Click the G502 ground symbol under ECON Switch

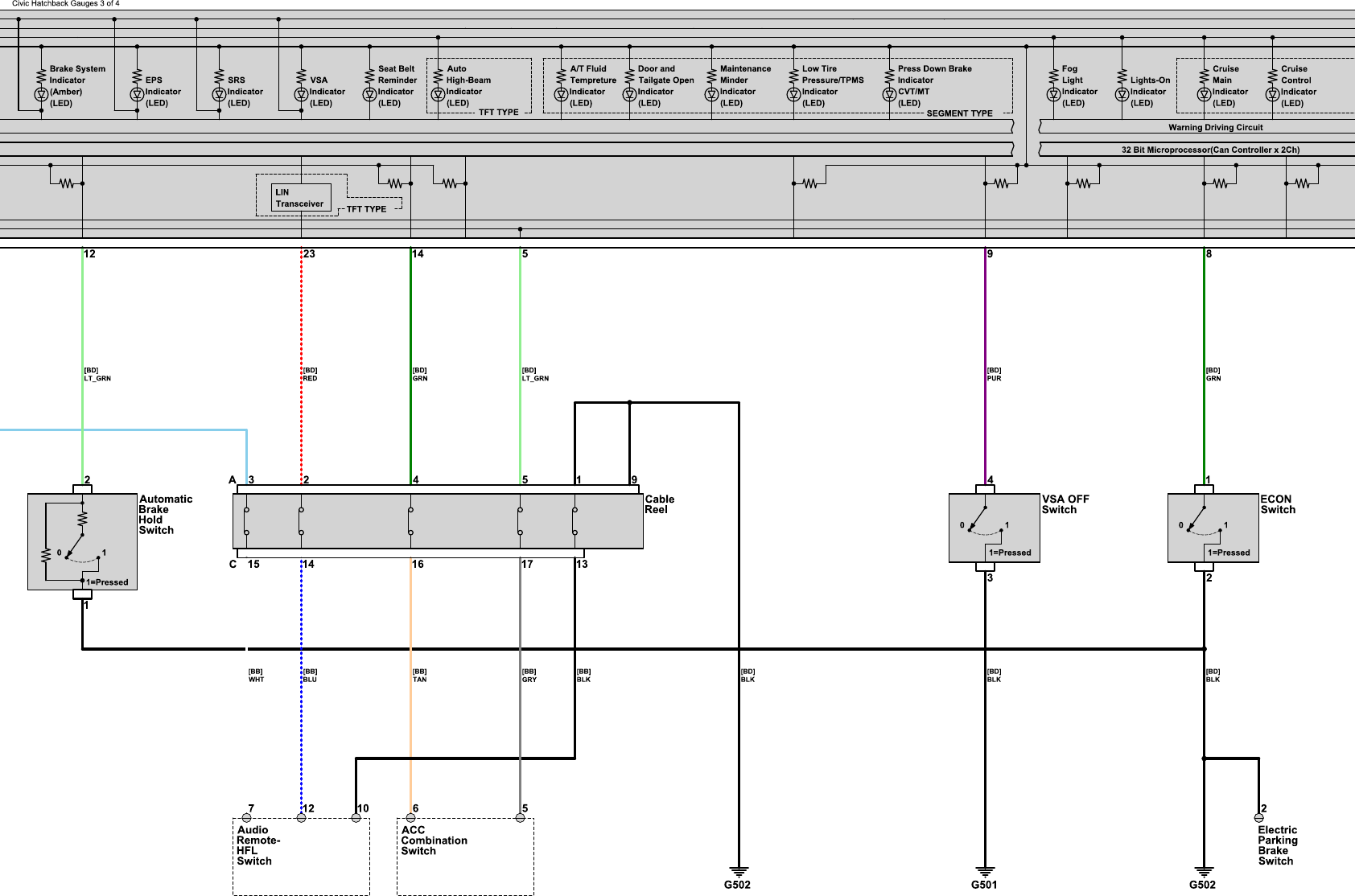point(1204,871)
